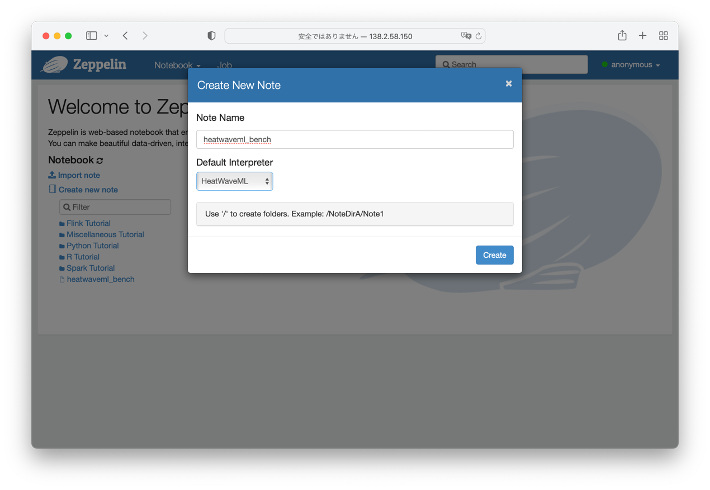The image size is (710, 490).
Task: Go back with Safari back arrow
Action: pyautogui.click(x=125, y=36)
